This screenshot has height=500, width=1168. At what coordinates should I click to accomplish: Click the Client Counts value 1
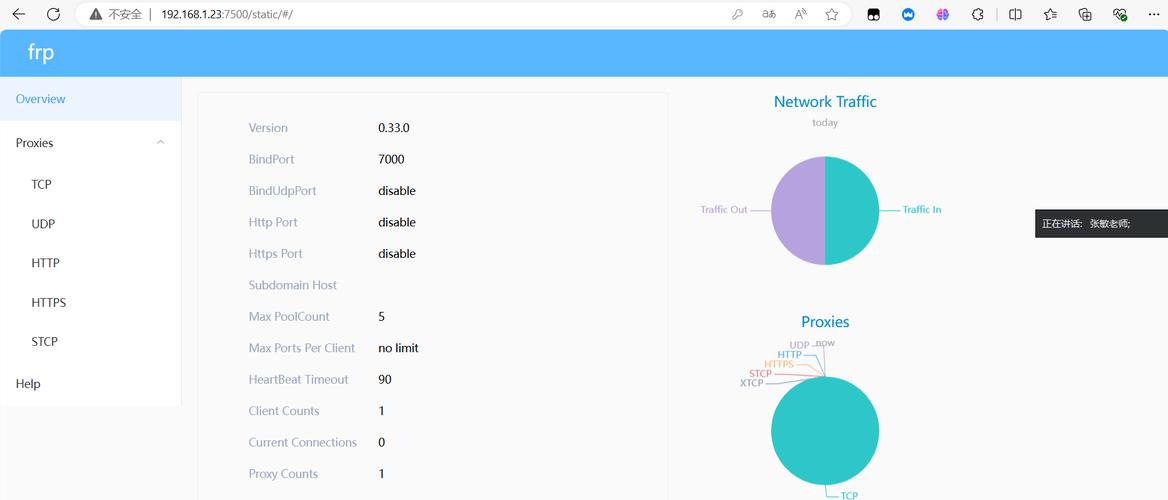coord(381,411)
